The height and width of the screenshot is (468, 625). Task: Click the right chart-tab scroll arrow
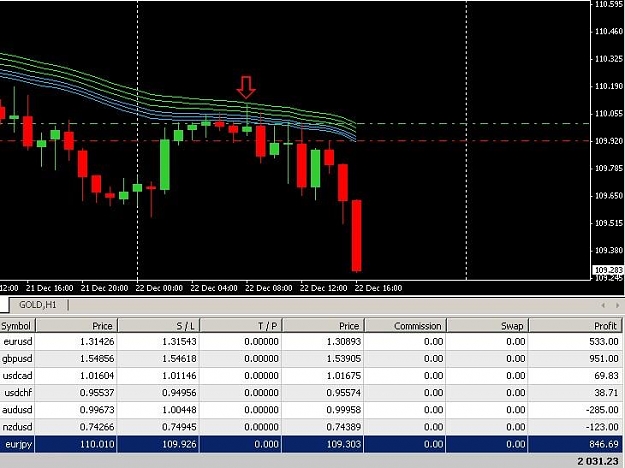pyautogui.click(x=617, y=305)
